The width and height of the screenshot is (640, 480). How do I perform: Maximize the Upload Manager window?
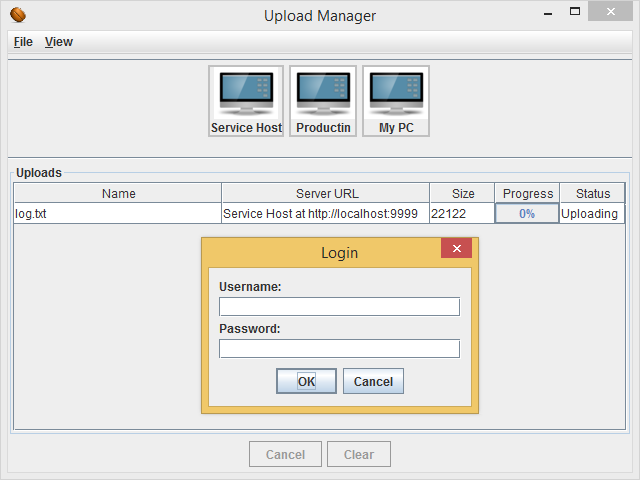[575, 11]
